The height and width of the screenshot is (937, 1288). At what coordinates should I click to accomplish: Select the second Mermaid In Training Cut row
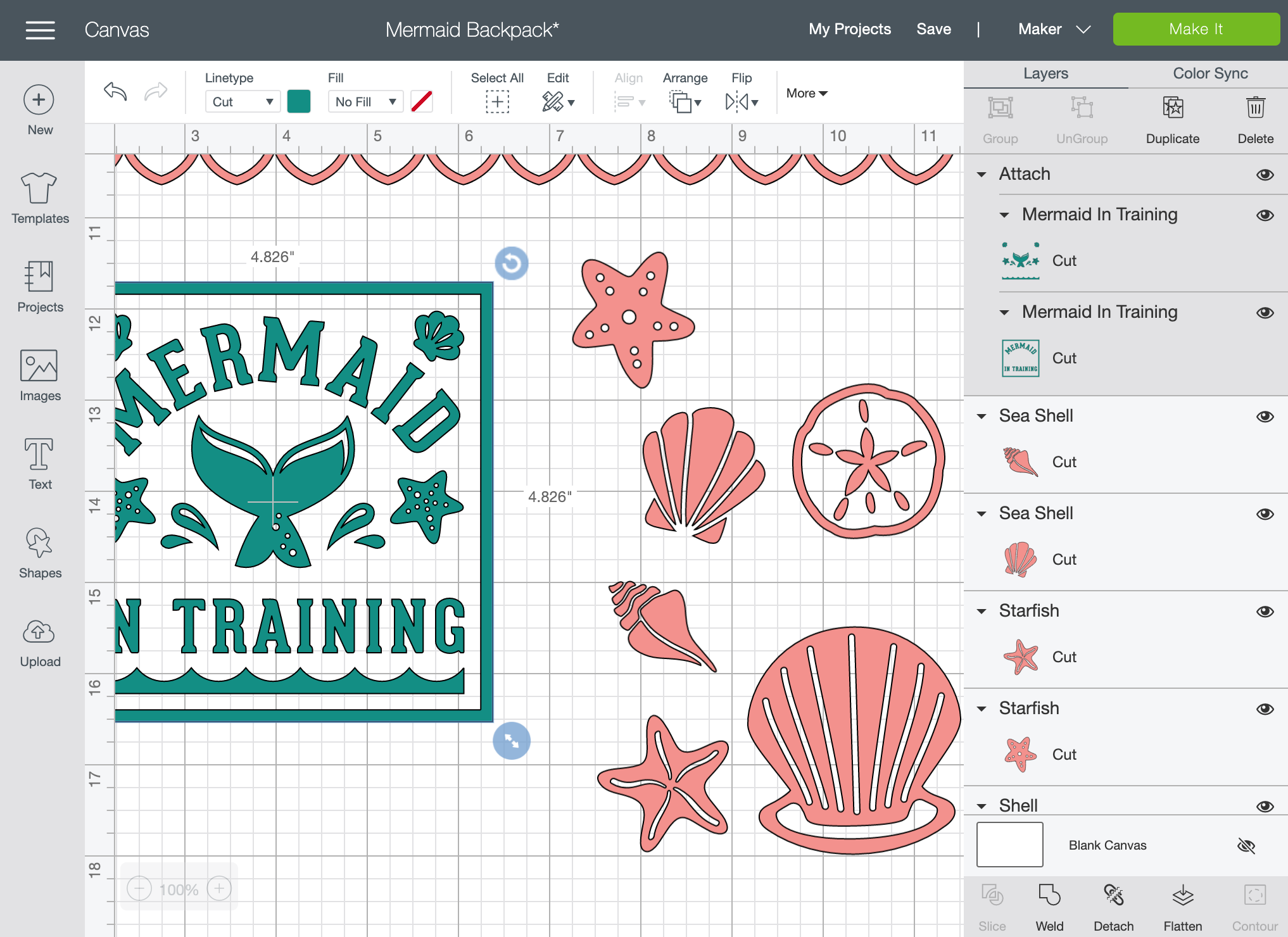click(1126, 358)
